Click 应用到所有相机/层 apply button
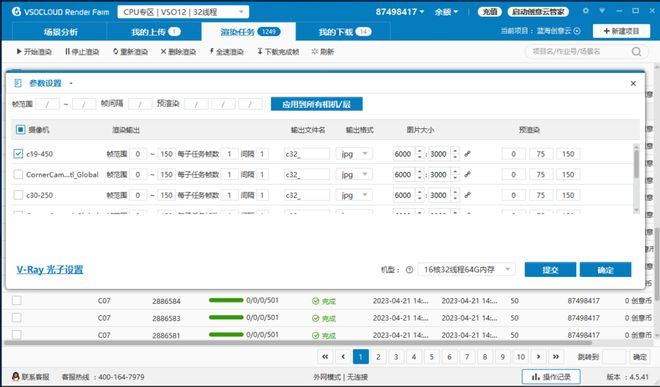660x387 pixels. pyautogui.click(x=317, y=104)
